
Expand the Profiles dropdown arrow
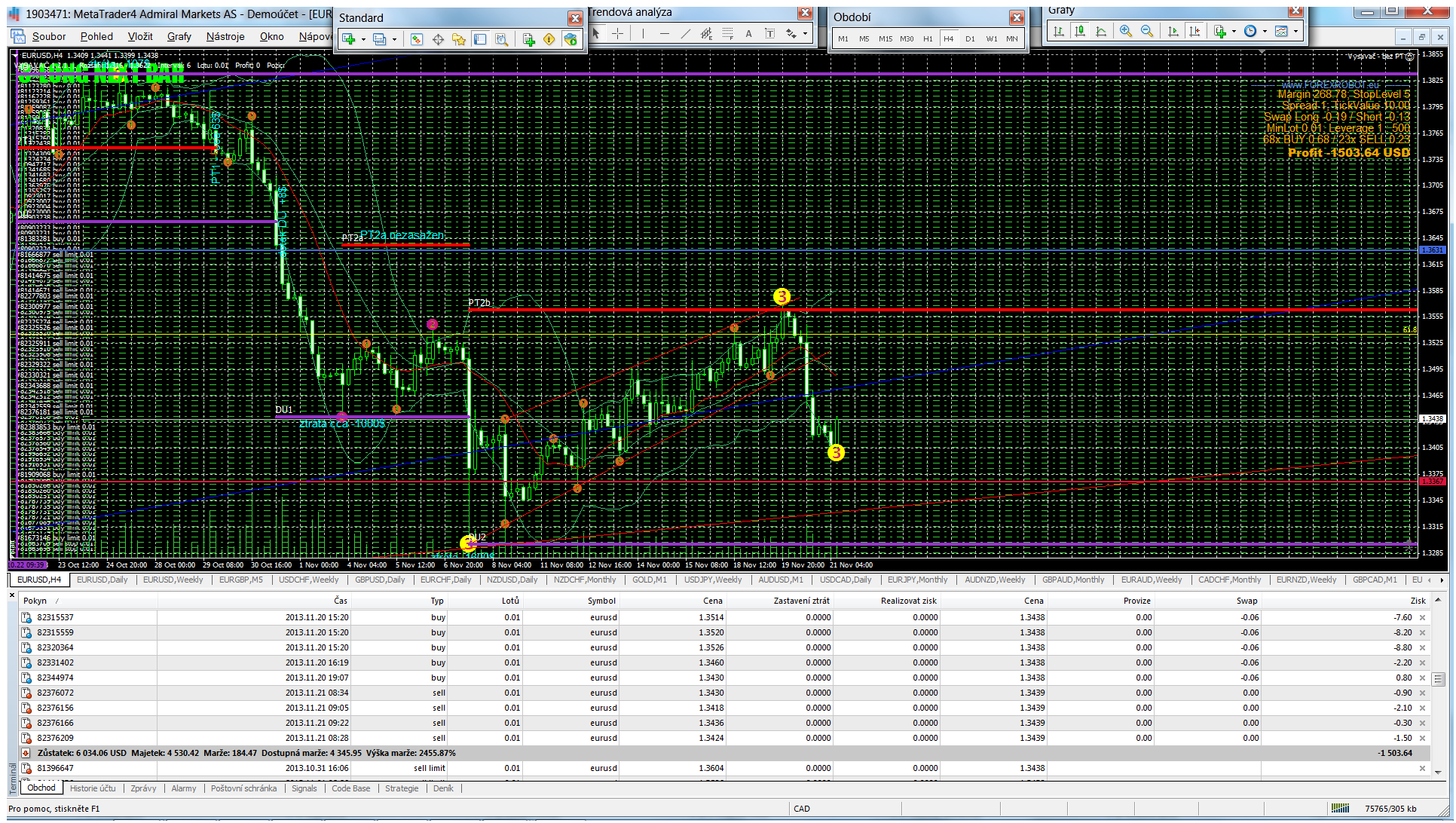394,39
